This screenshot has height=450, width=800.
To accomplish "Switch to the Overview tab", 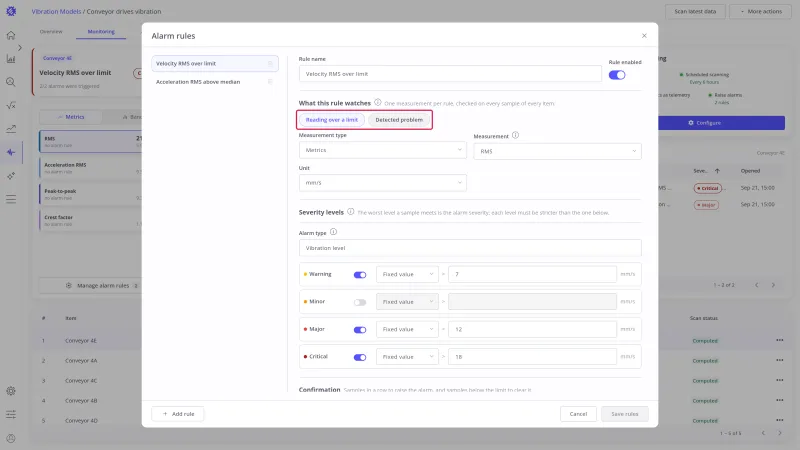I will [x=51, y=32].
